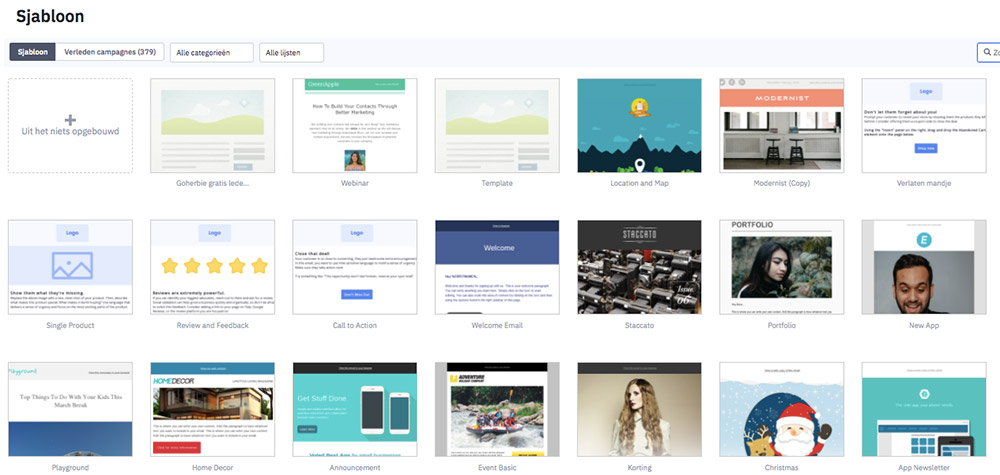Click the plus icon for blank template
This screenshot has height=475, width=1000.
tap(70, 120)
